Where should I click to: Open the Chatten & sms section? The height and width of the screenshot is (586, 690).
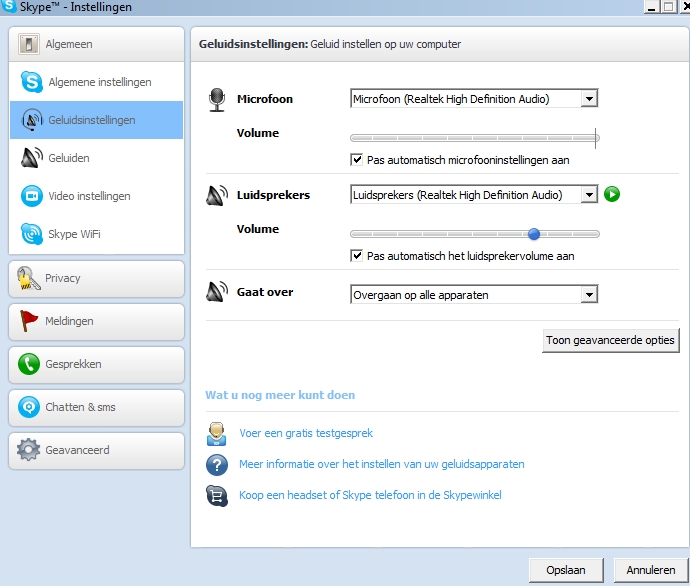pyautogui.click(x=96, y=407)
